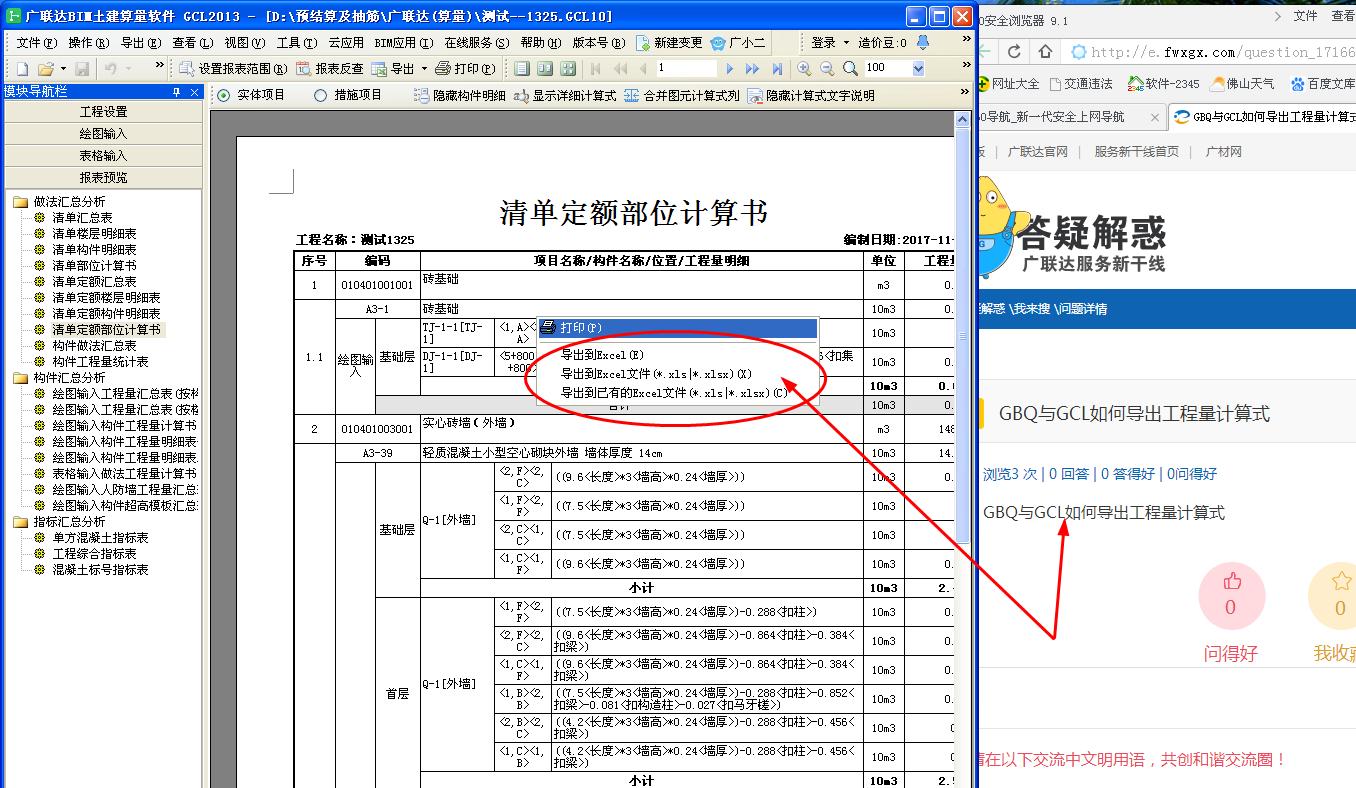
Task: Click the zoom out magnifier icon
Action: click(x=827, y=68)
